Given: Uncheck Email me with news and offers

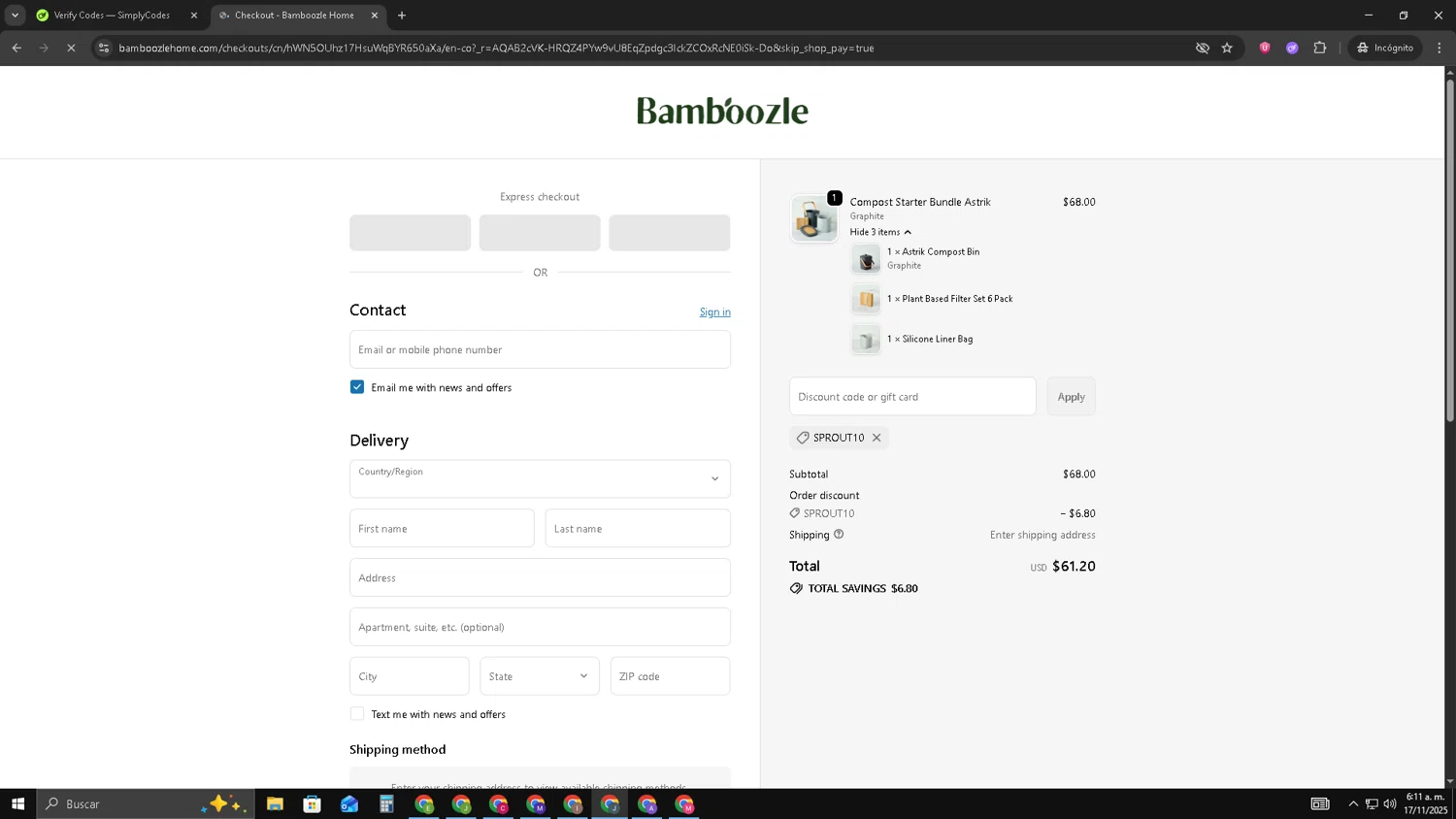Looking at the screenshot, I should (x=357, y=387).
